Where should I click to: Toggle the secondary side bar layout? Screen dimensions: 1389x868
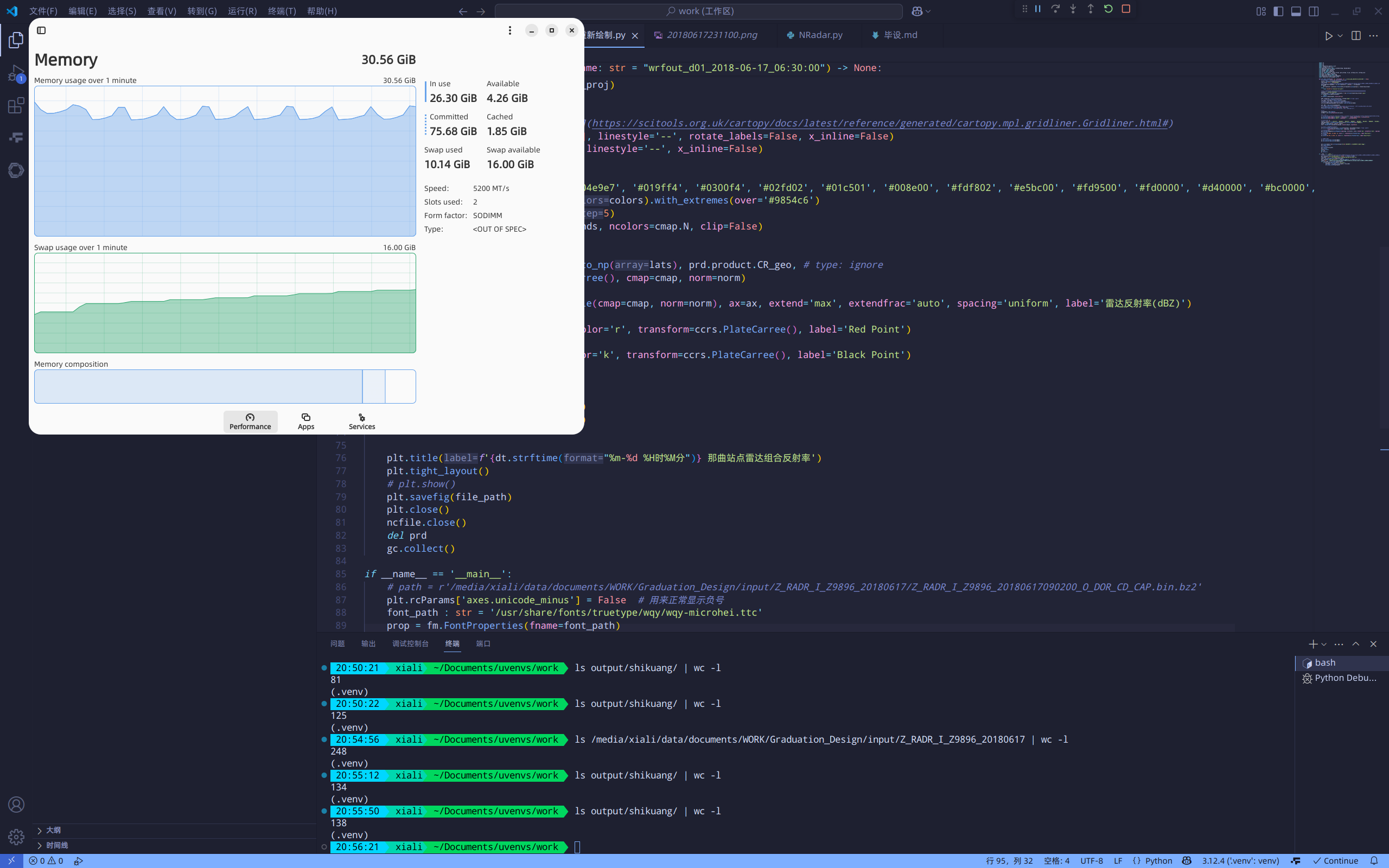pyautogui.click(x=1313, y=11)
